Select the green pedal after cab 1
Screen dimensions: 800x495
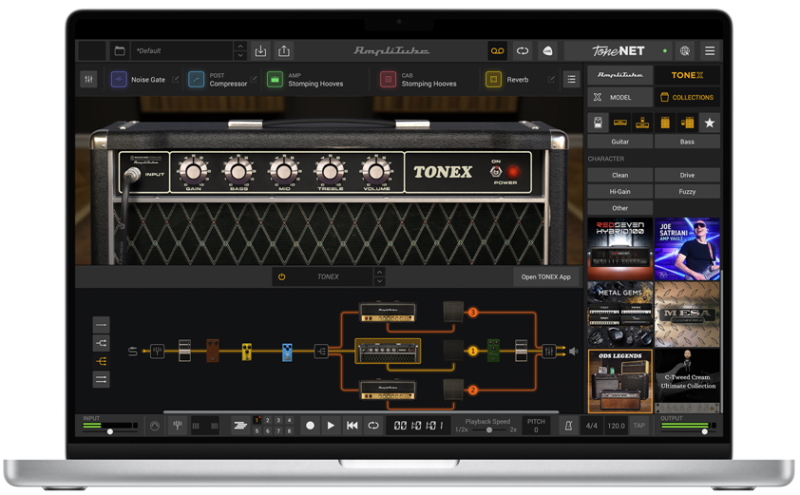point(493,351)
